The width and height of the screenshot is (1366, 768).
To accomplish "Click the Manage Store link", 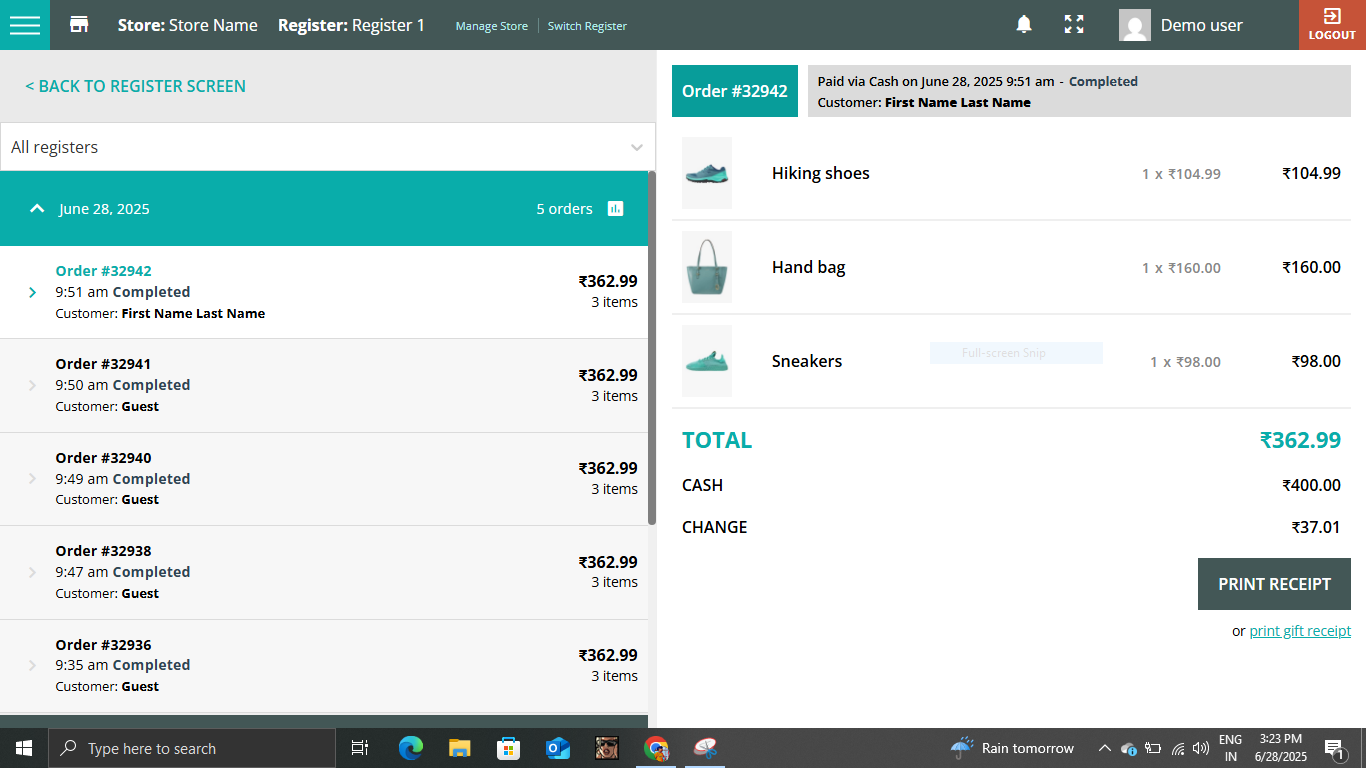I will (491, 26).
